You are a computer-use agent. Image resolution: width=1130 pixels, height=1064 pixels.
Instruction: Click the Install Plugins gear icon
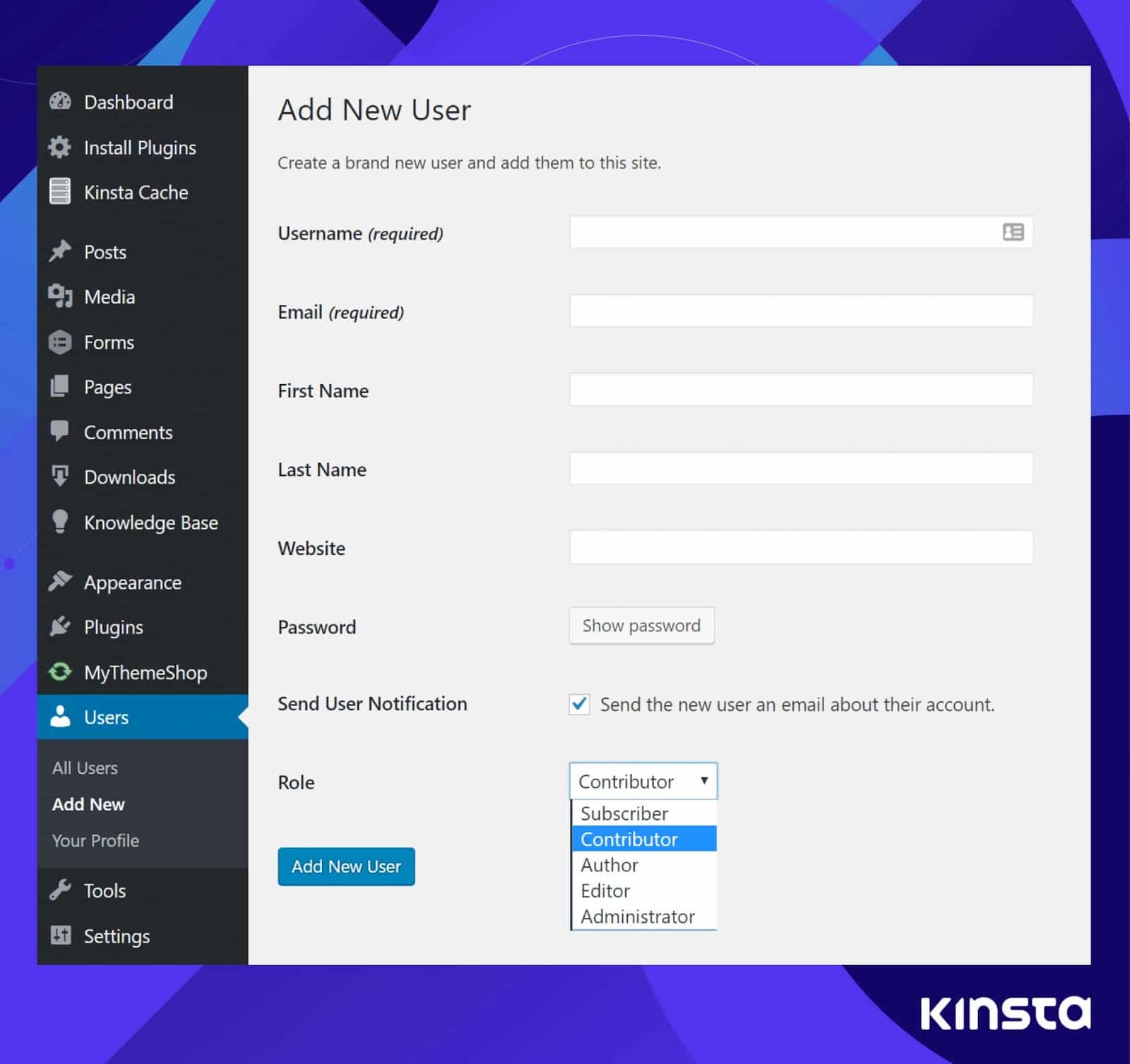(x=60, y=148)
